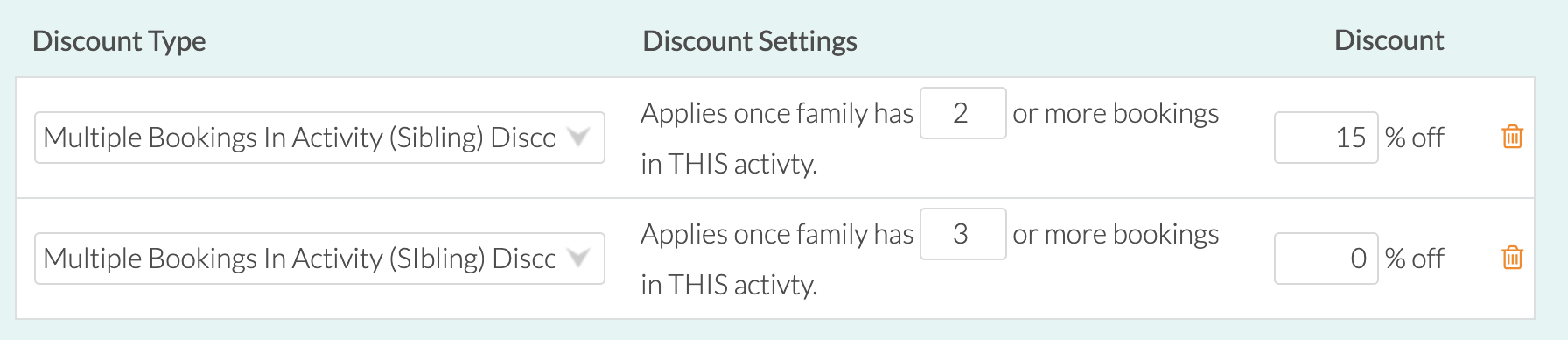Select the discount percent field showing 0
The width and height of the screenshot is (1568, 340).
1326,259
